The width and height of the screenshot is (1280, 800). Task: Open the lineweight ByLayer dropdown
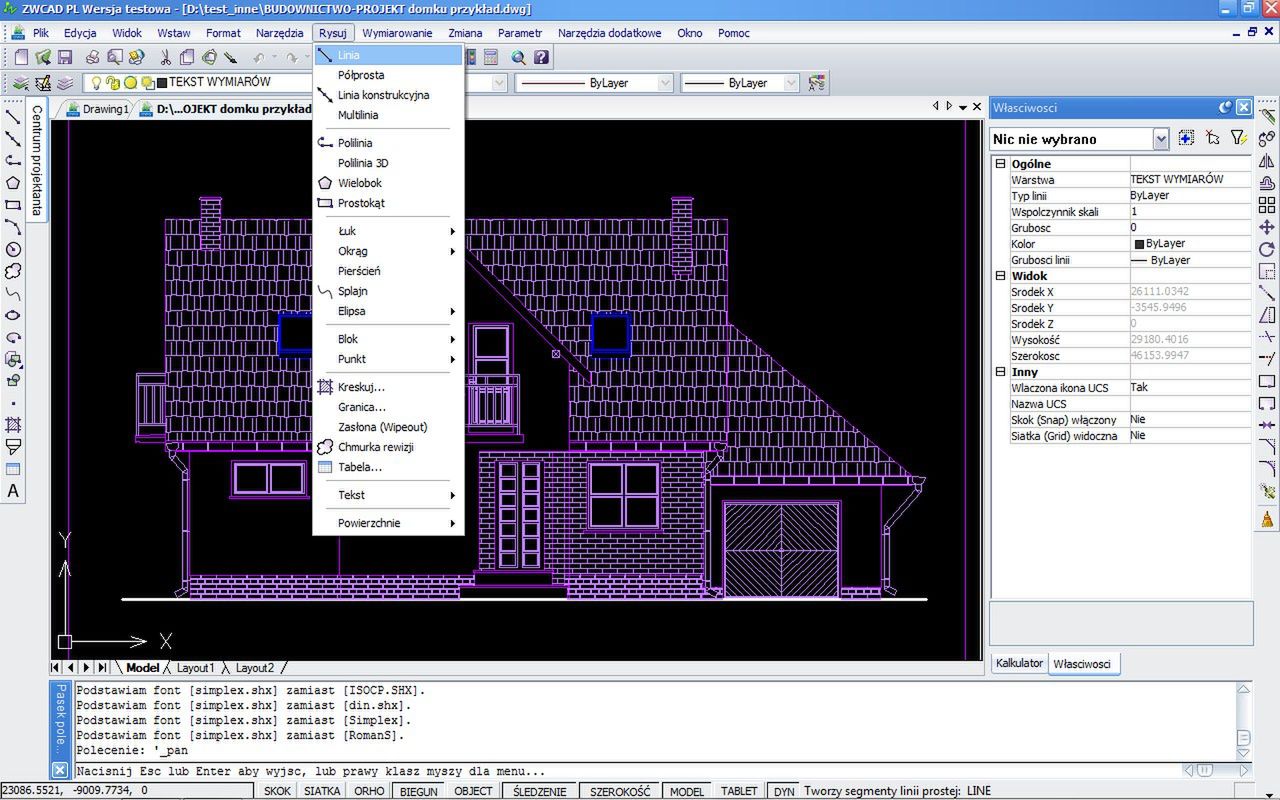[x=791, y=83]
